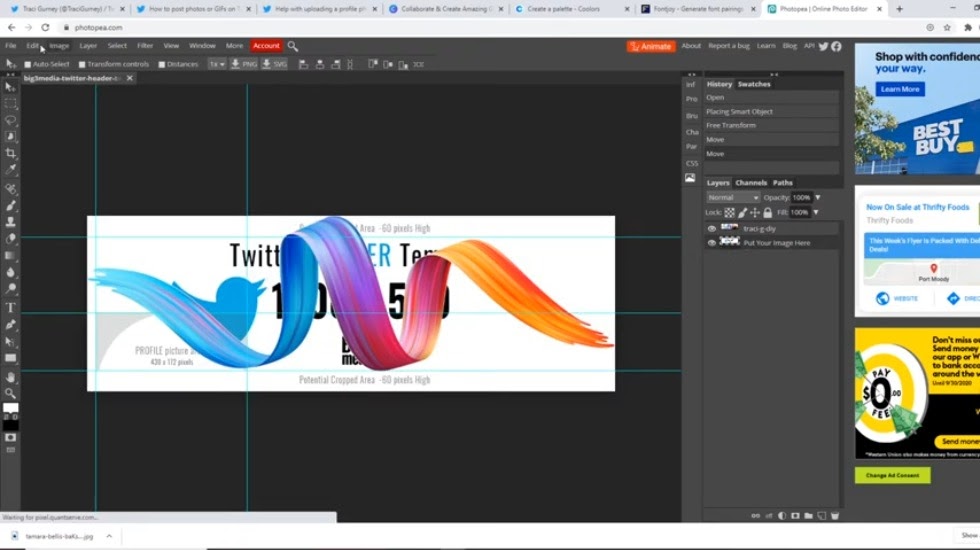Switch to the Paths tab

782,182
